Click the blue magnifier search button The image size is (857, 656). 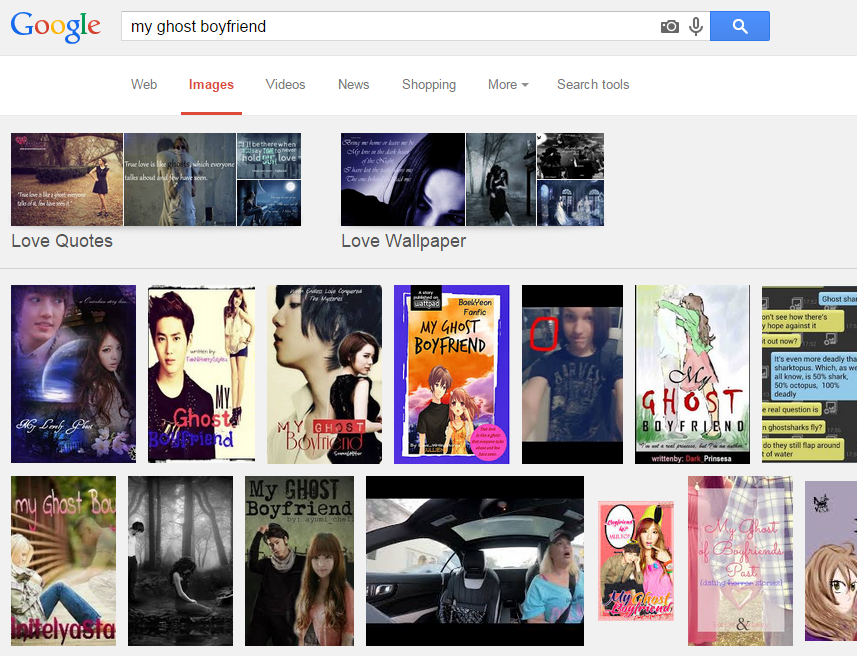pyautogui.click(x=740, y=26)
